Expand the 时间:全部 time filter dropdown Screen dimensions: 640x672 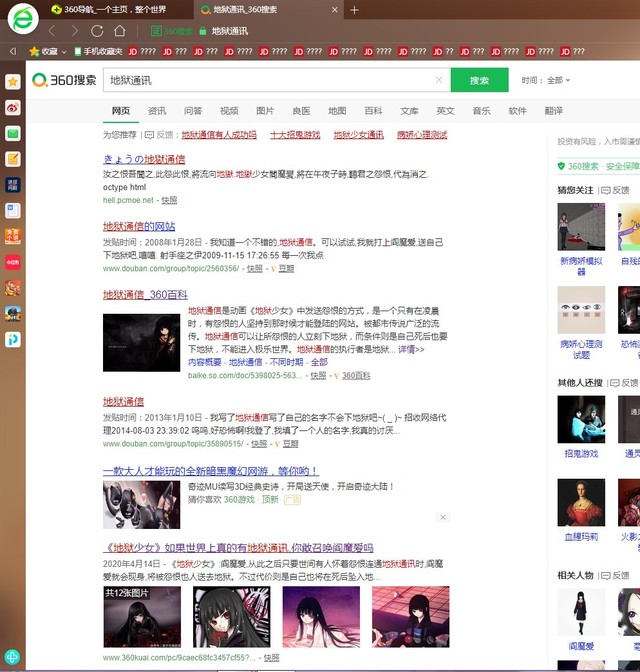coord(546,80)
